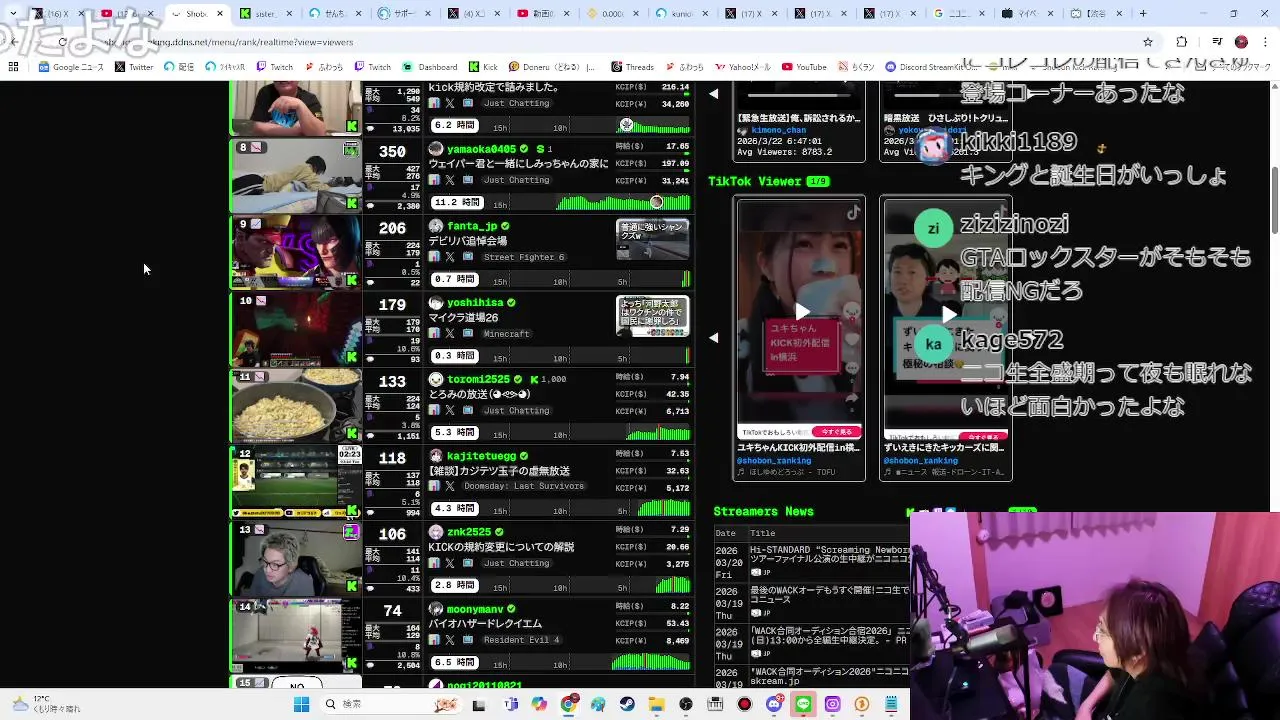Click the TV icon in toromi2525's row
This screenshot has height=720, width=1280.
[467, 410]
